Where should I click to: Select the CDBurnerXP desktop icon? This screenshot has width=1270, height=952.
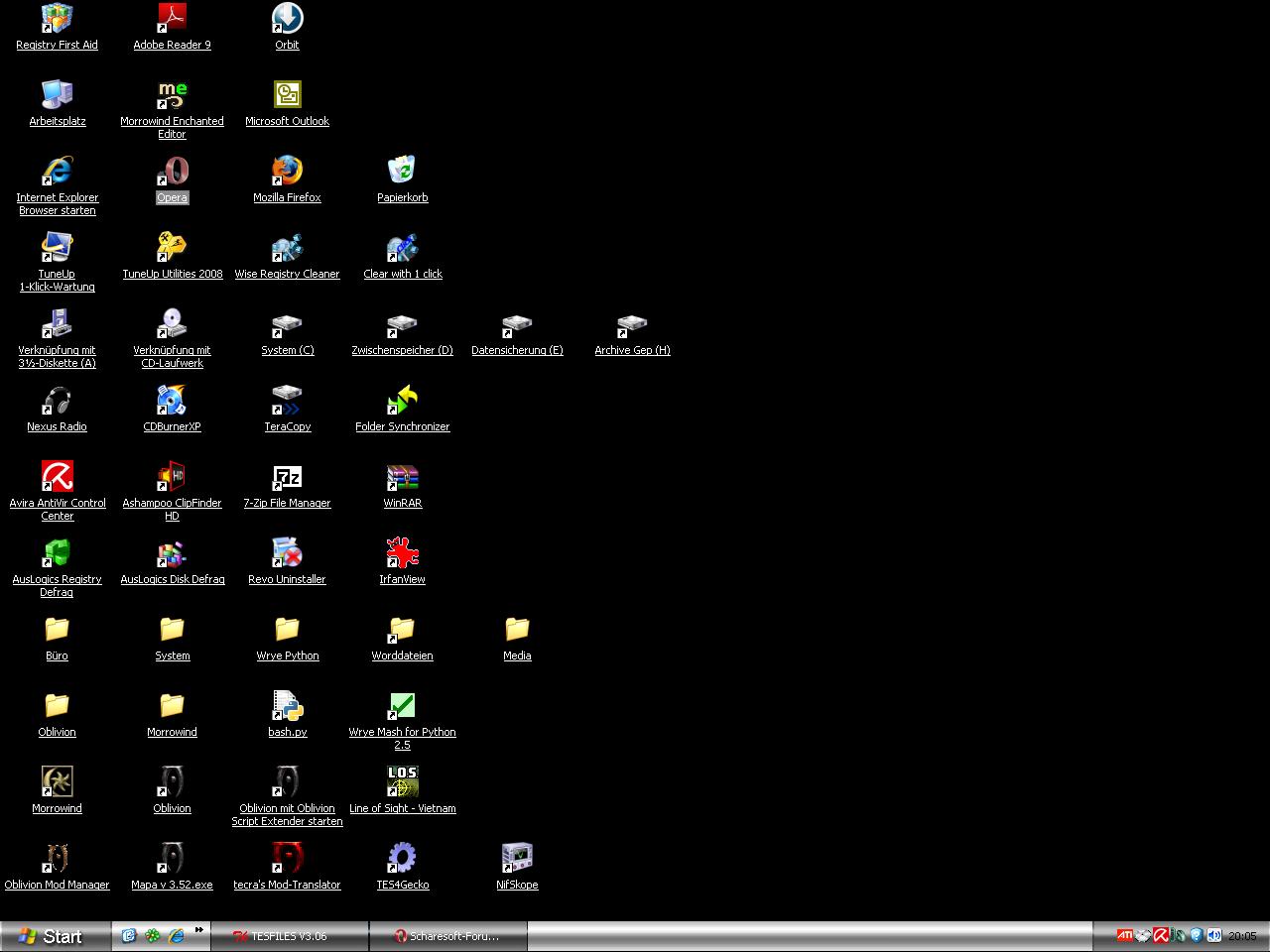click(x=172, y=401)
